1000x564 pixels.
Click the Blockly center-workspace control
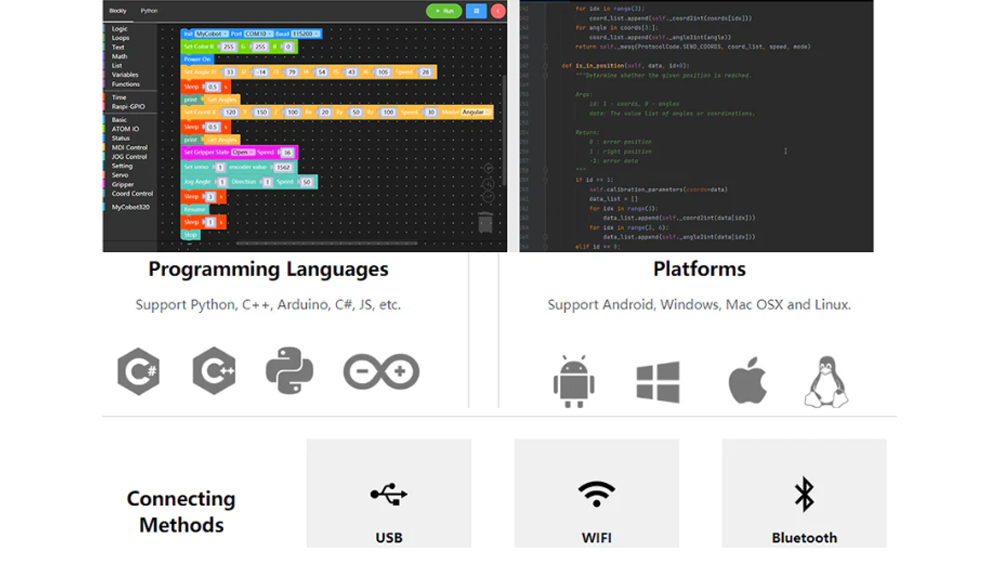coord(488,168)
